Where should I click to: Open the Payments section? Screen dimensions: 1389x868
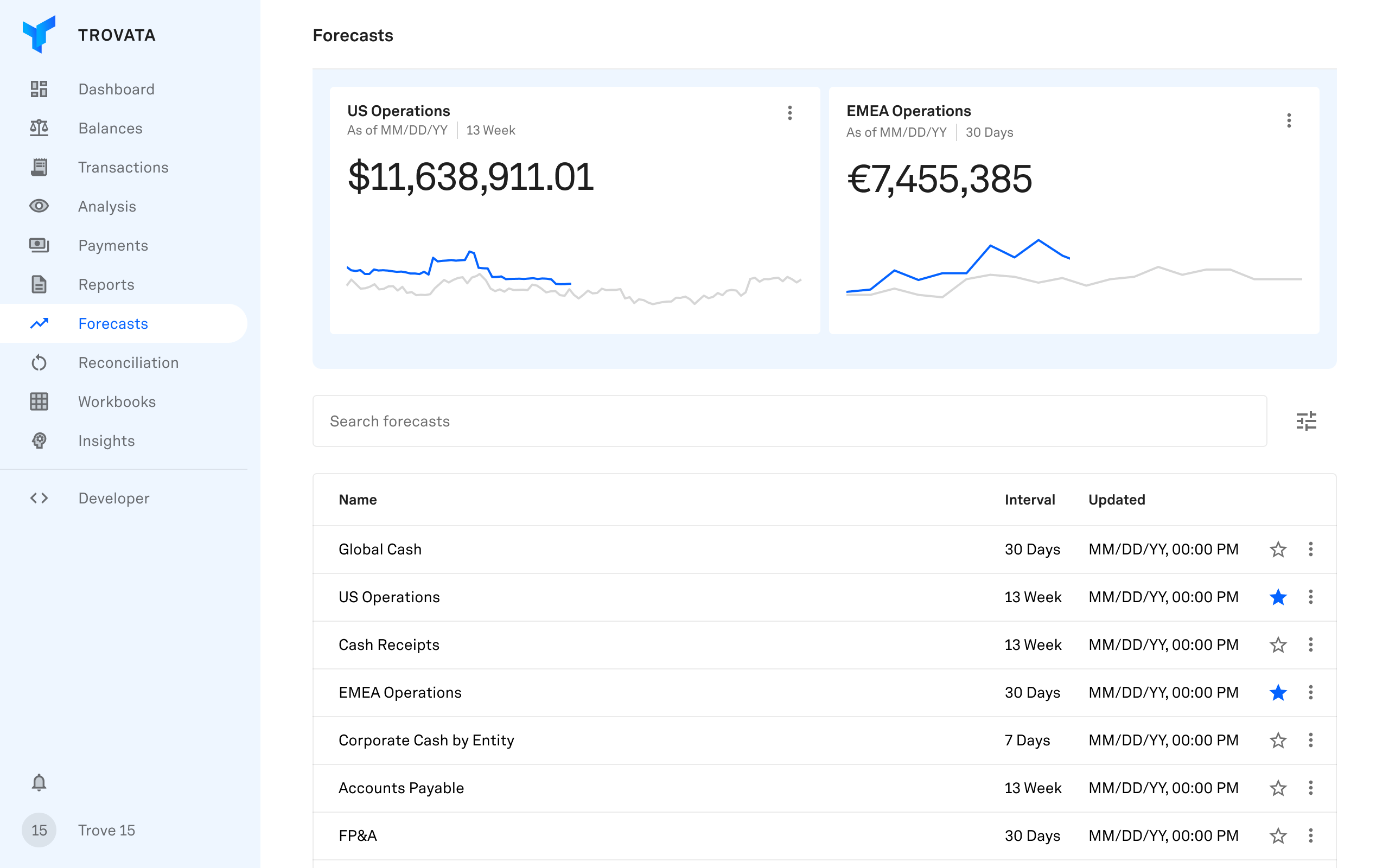tap(113, 246)
